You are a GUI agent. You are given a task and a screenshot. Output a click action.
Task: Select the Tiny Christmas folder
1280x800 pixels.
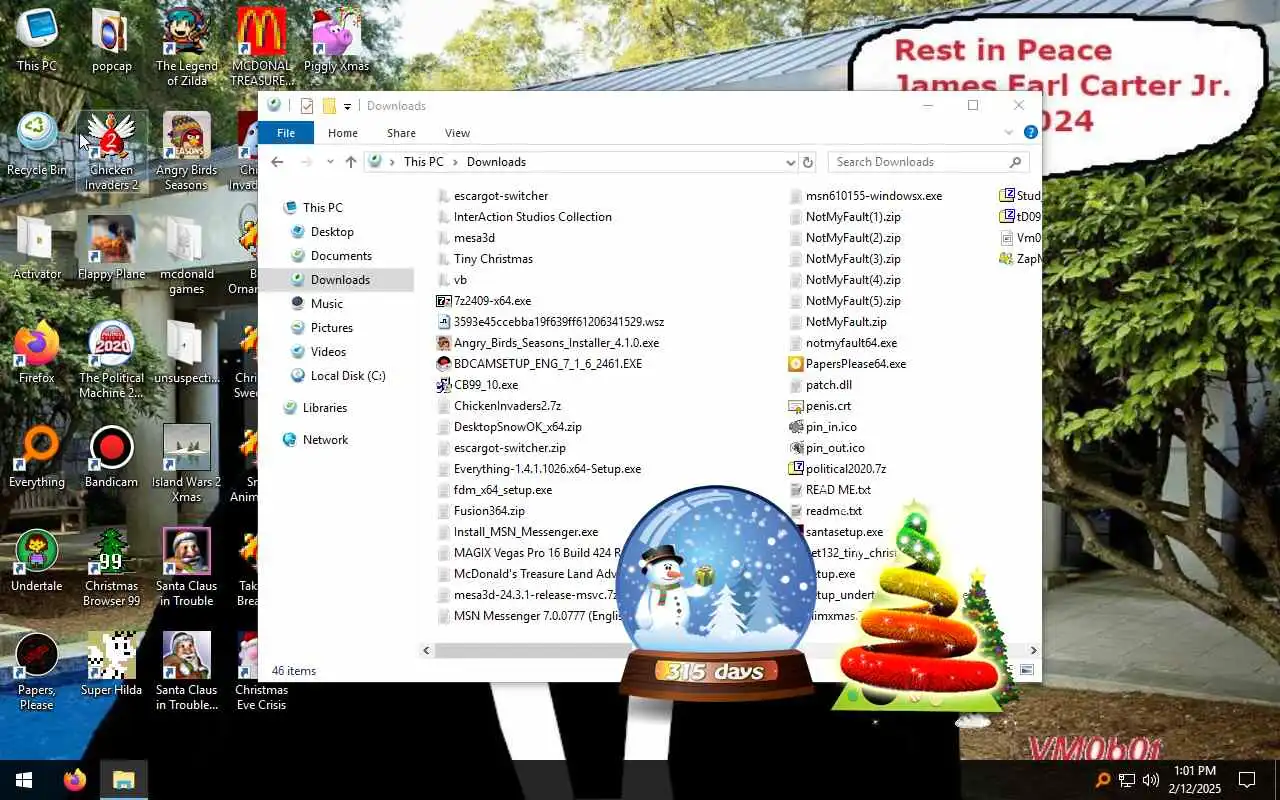(x=493, y=259)
